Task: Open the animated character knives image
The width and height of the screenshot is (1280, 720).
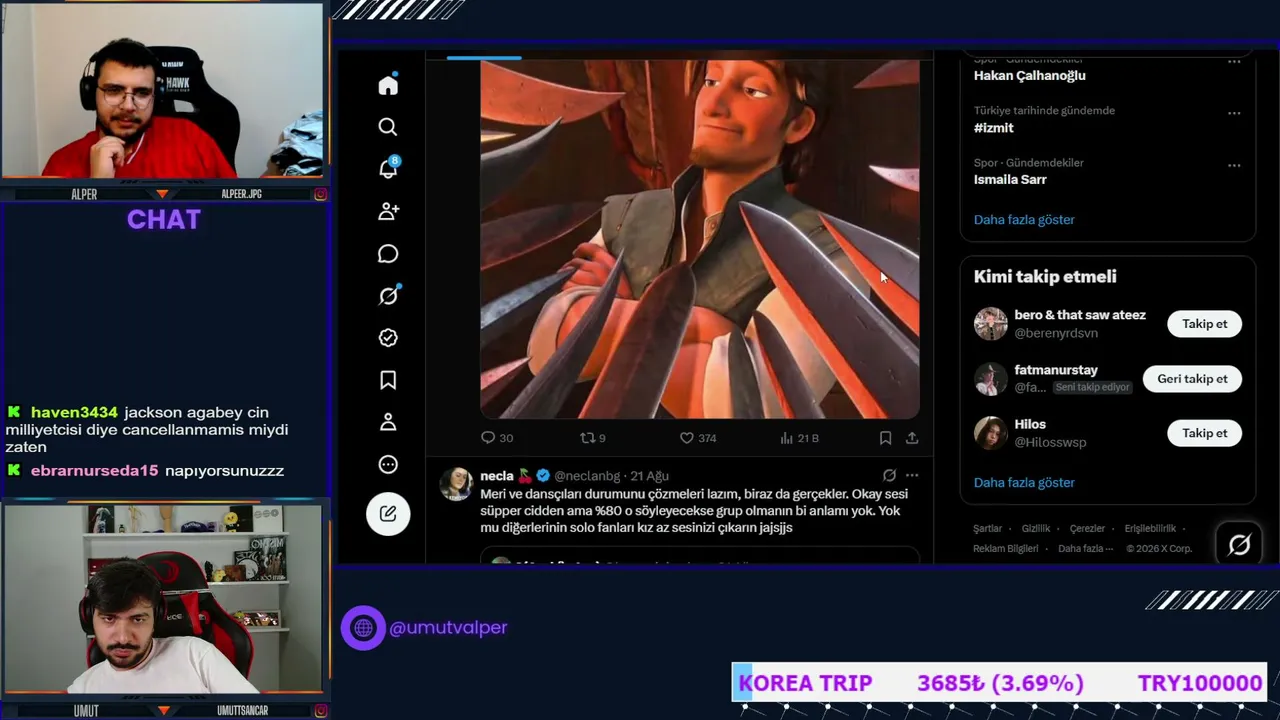Action: click(x=700, y=239)
